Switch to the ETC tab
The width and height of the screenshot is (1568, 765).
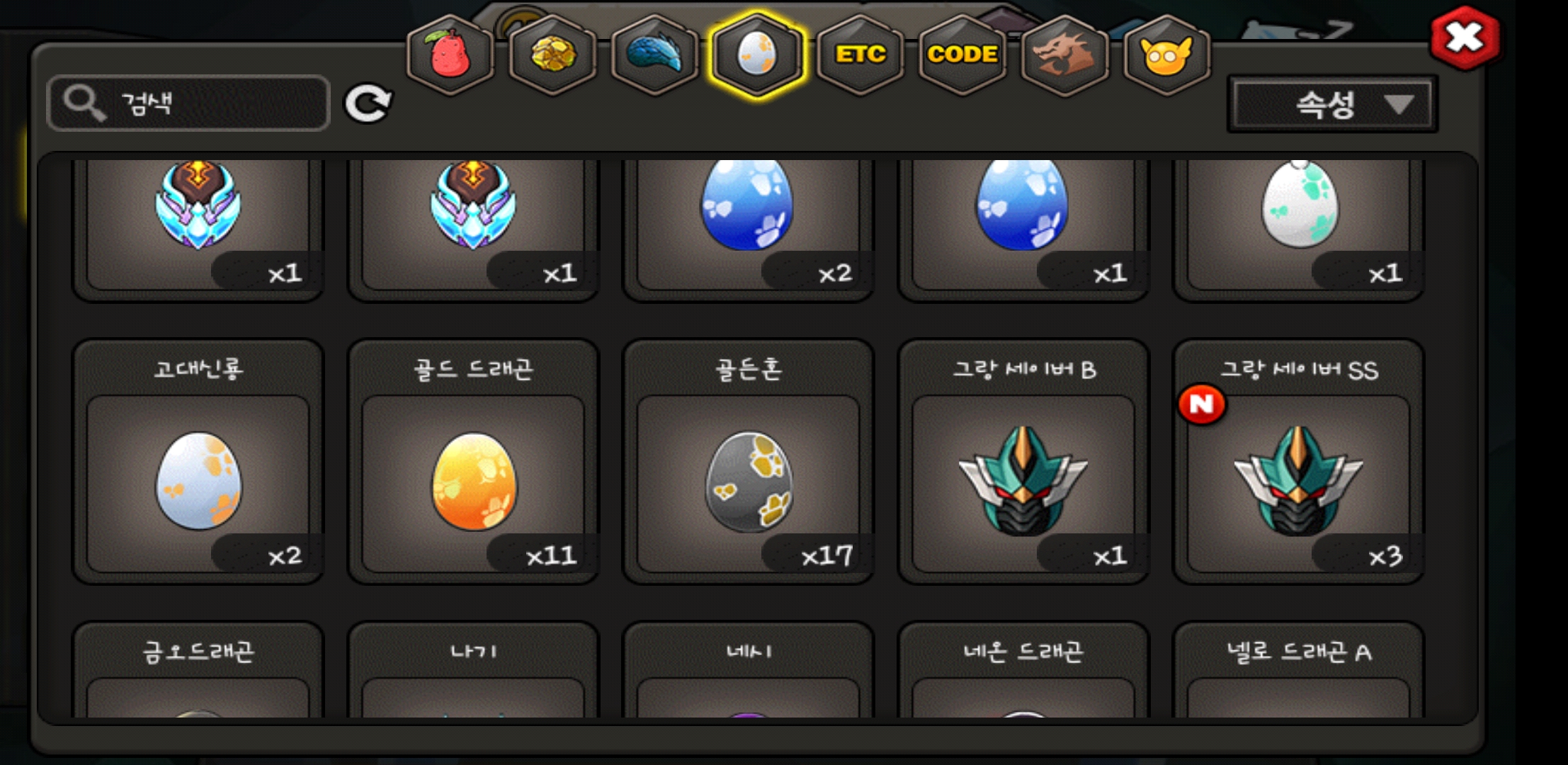coord(860,55)
